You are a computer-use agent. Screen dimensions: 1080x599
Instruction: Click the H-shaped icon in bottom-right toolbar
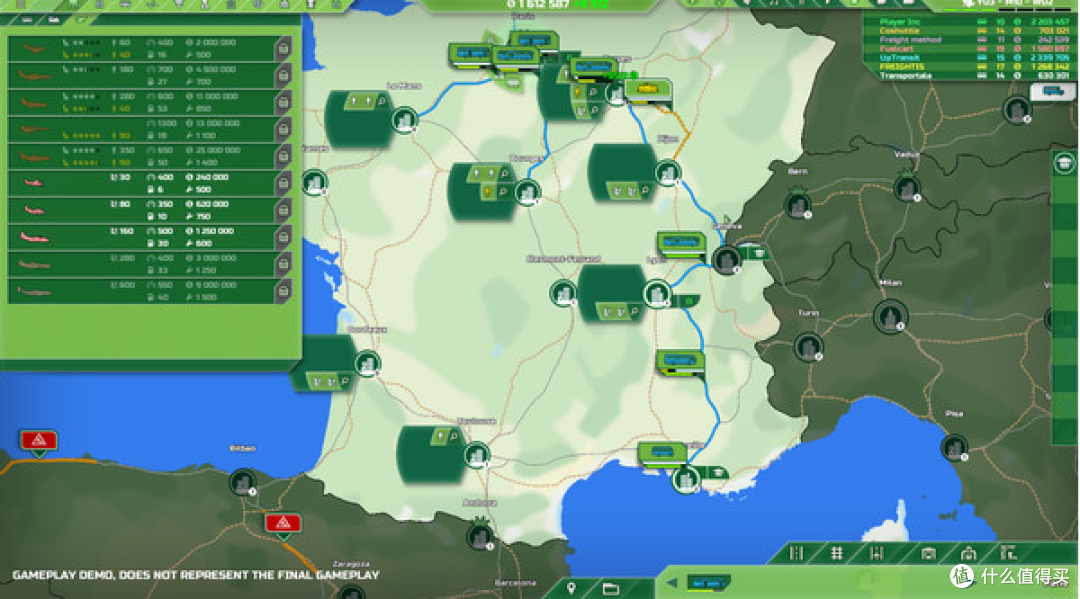point(876,553)
